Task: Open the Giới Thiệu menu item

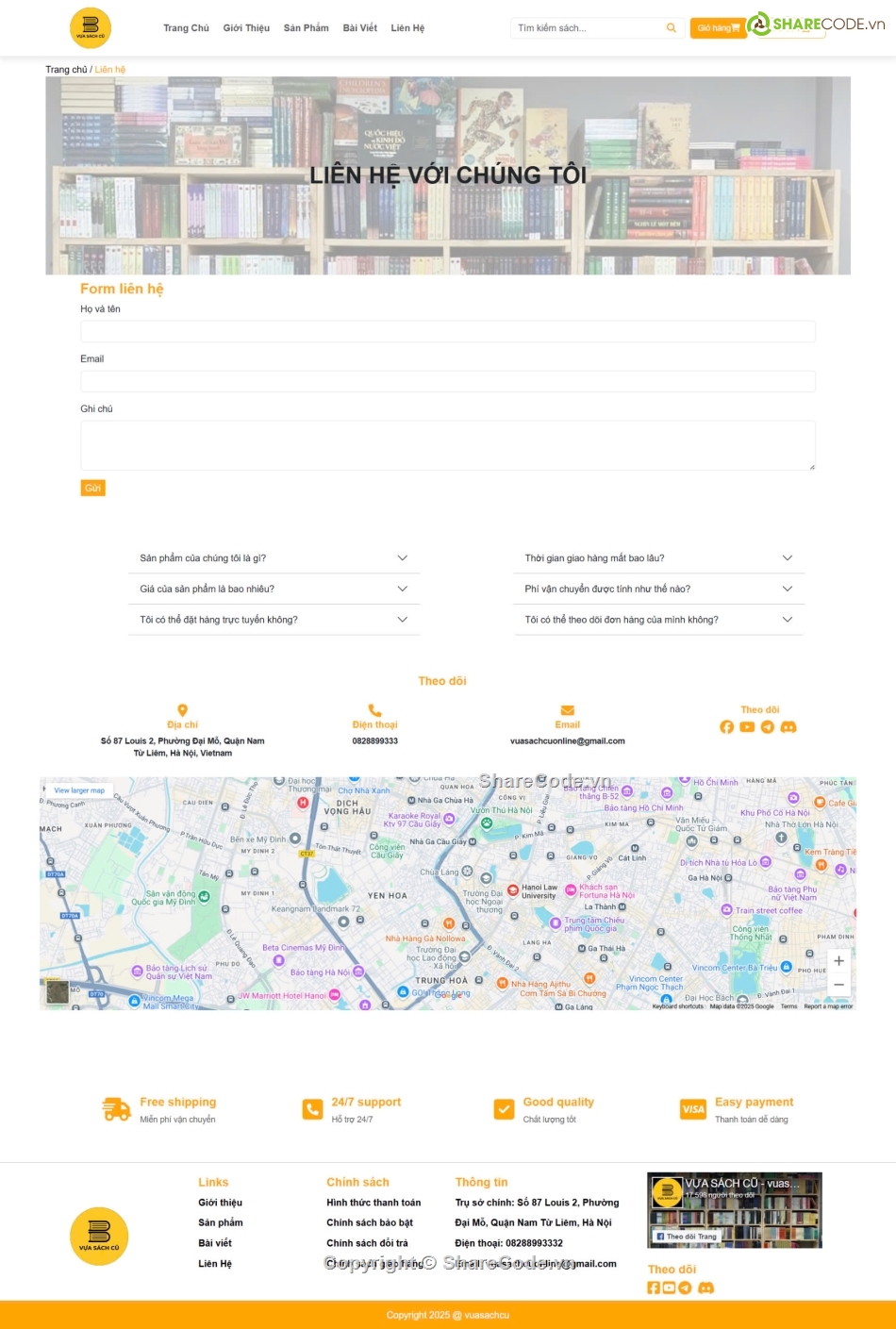Action: (x=246, y=28)
